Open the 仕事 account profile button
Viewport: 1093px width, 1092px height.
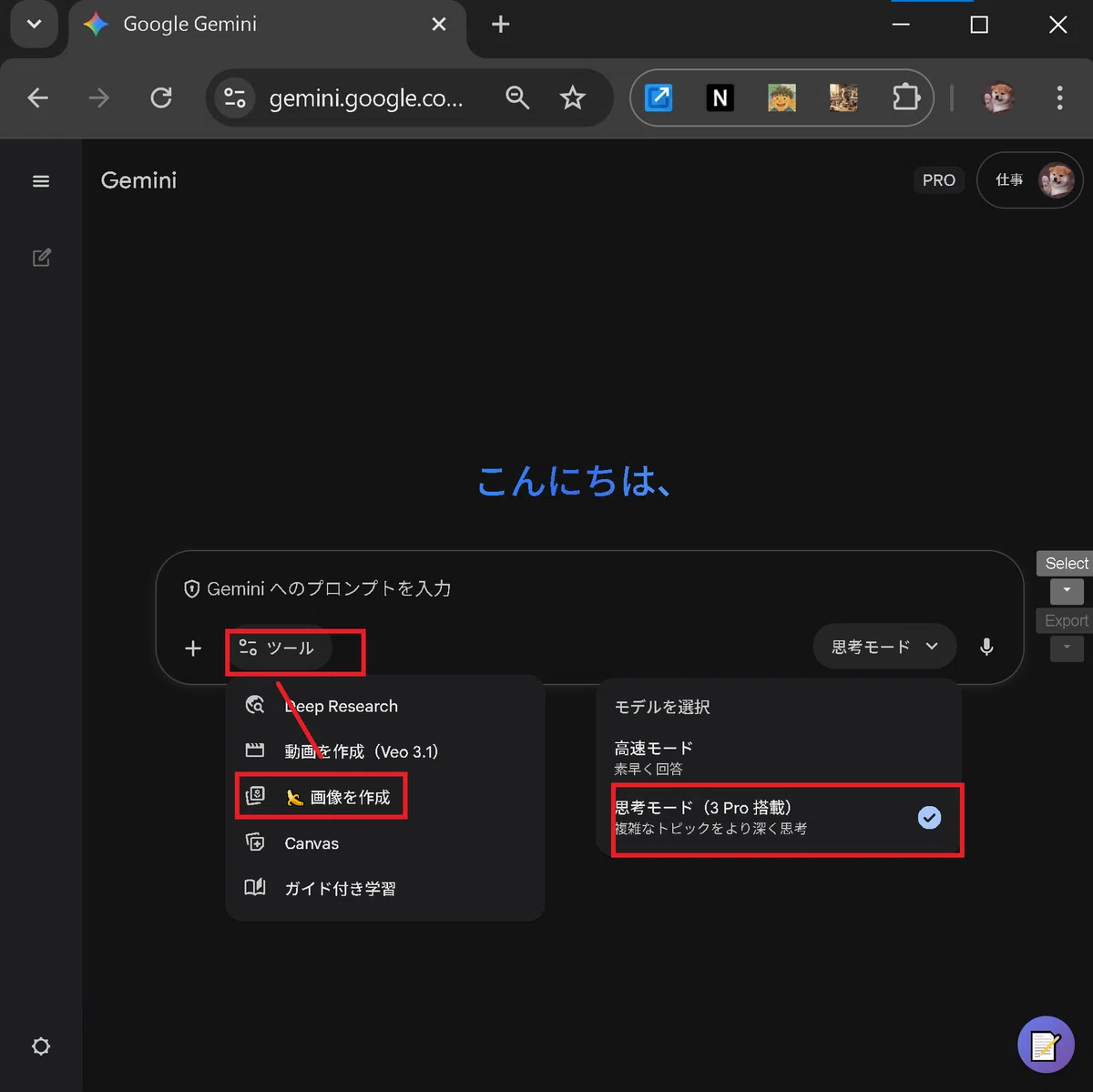[x=1030, y=180]
